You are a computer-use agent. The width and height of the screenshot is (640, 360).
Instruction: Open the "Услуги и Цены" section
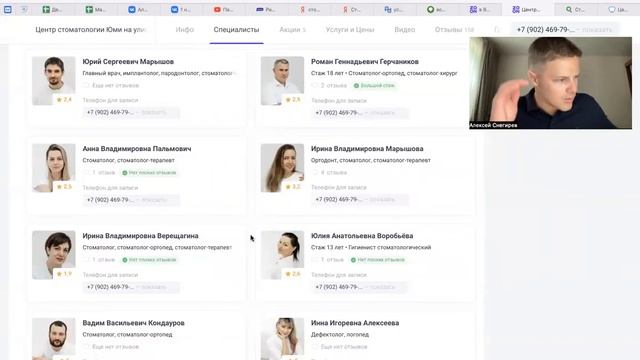coord(350,29)
